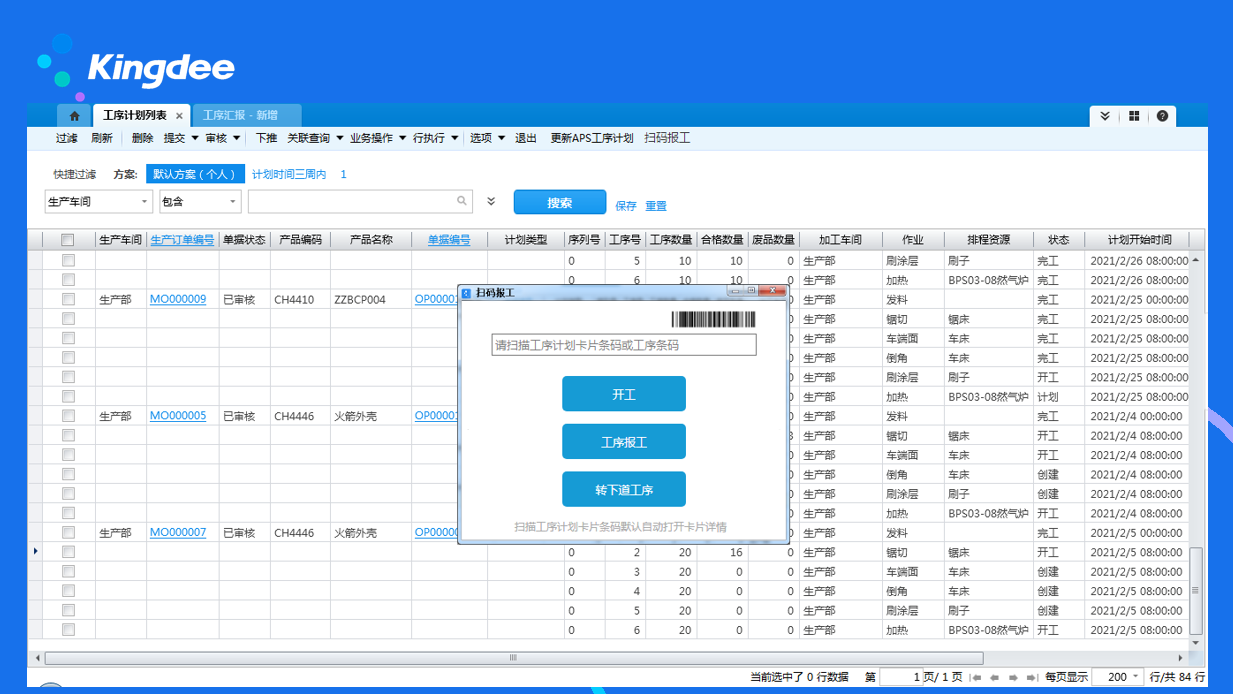Open the 业务操作 menu
1233x694 pixels.
(x=377, y=138)
